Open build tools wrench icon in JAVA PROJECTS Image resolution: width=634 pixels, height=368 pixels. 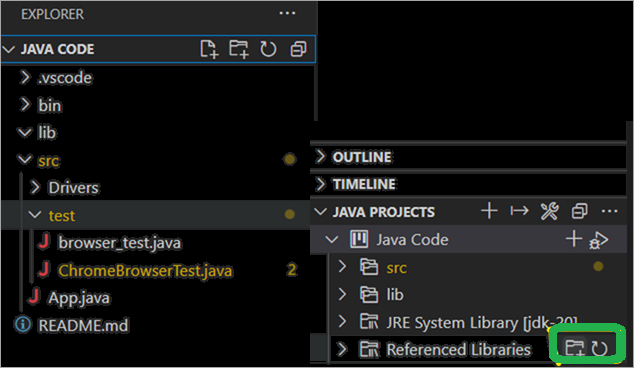[549, 211]
